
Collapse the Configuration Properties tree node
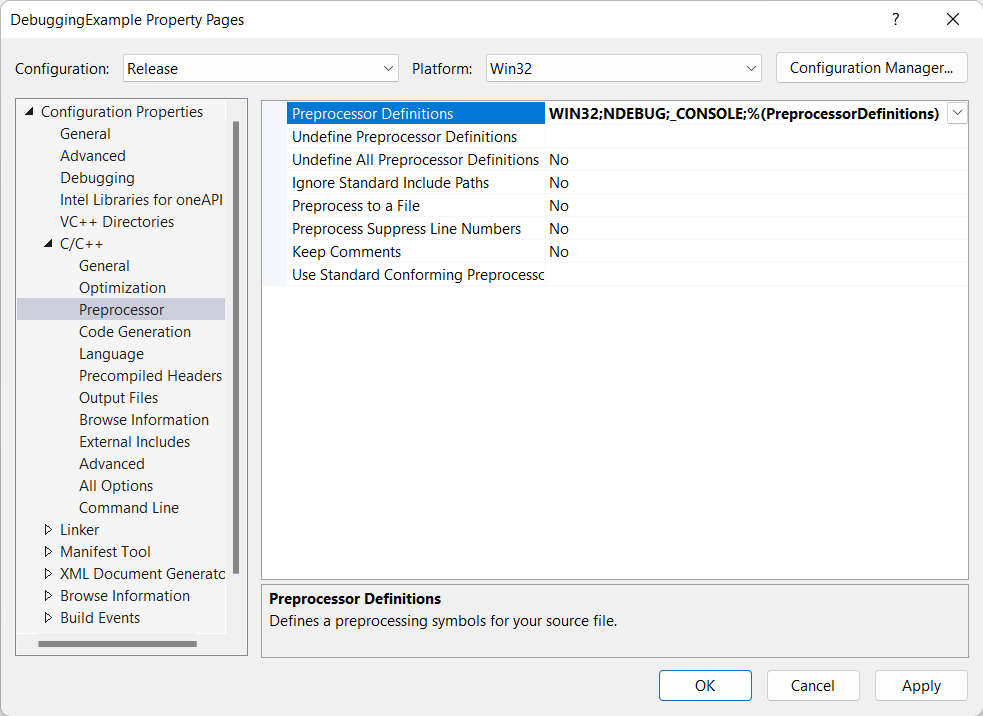point(29,112)
